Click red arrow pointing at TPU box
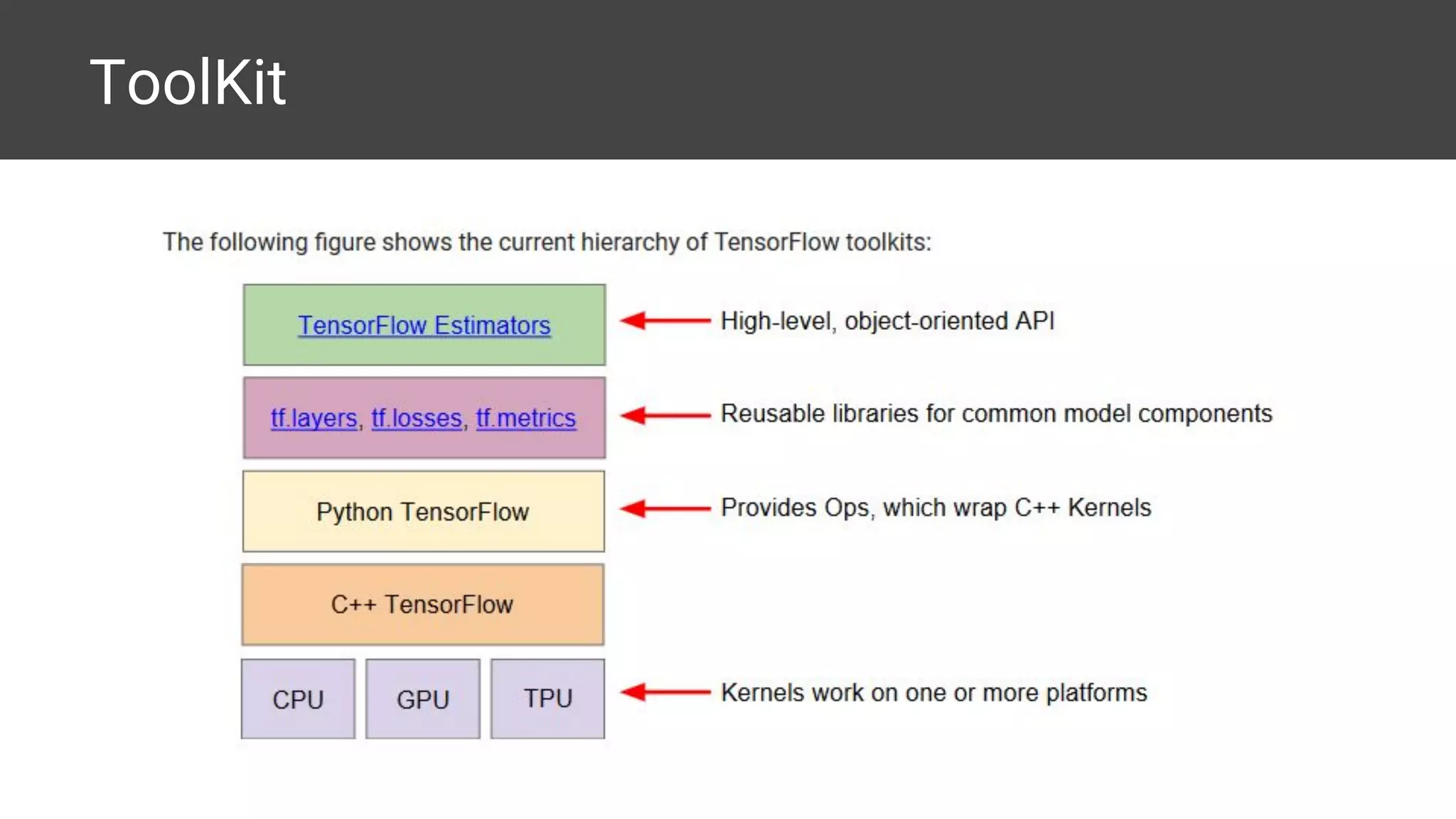The width and height of the screenshot is (1456, 819). click(x=665, y=692)
